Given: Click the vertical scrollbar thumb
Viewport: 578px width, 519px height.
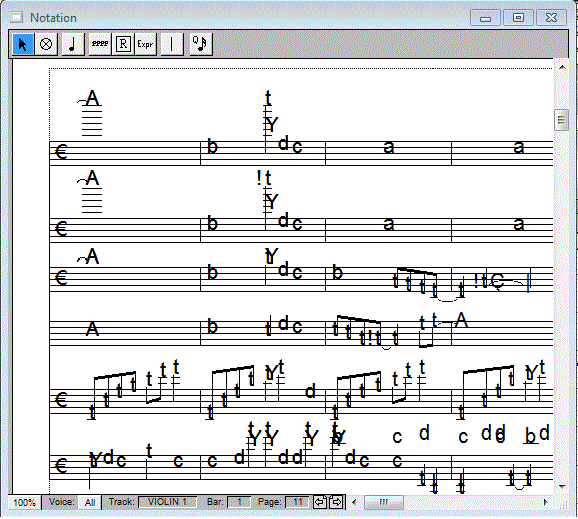Looking at the screenshot, I should (x=561, y=120).
